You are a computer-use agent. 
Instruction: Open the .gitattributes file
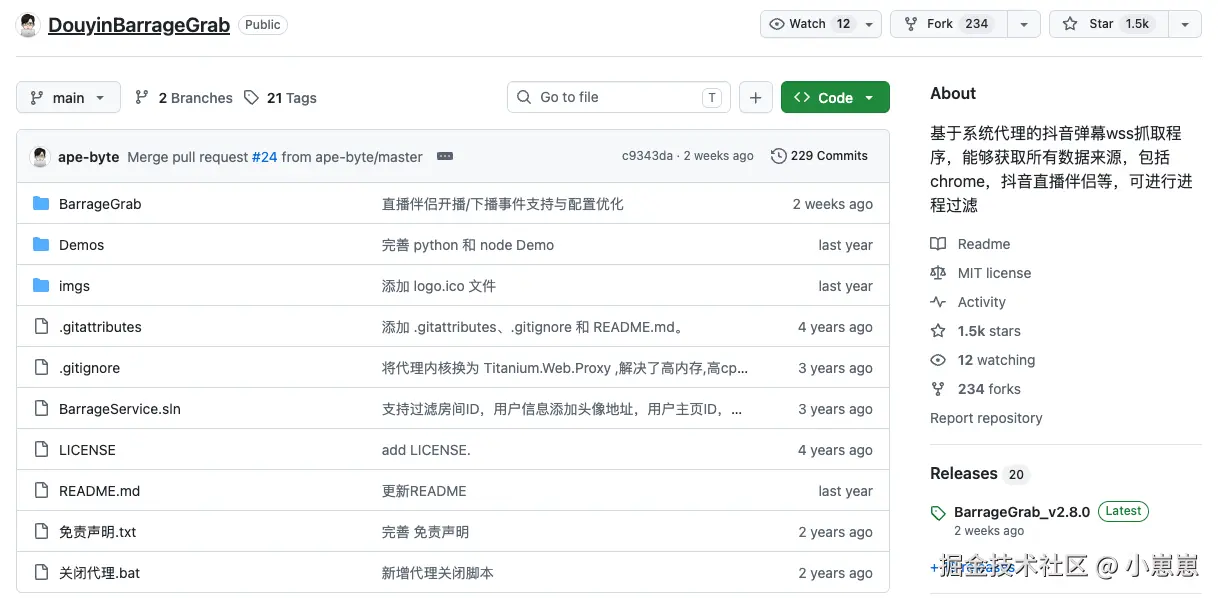pos(100,326)
